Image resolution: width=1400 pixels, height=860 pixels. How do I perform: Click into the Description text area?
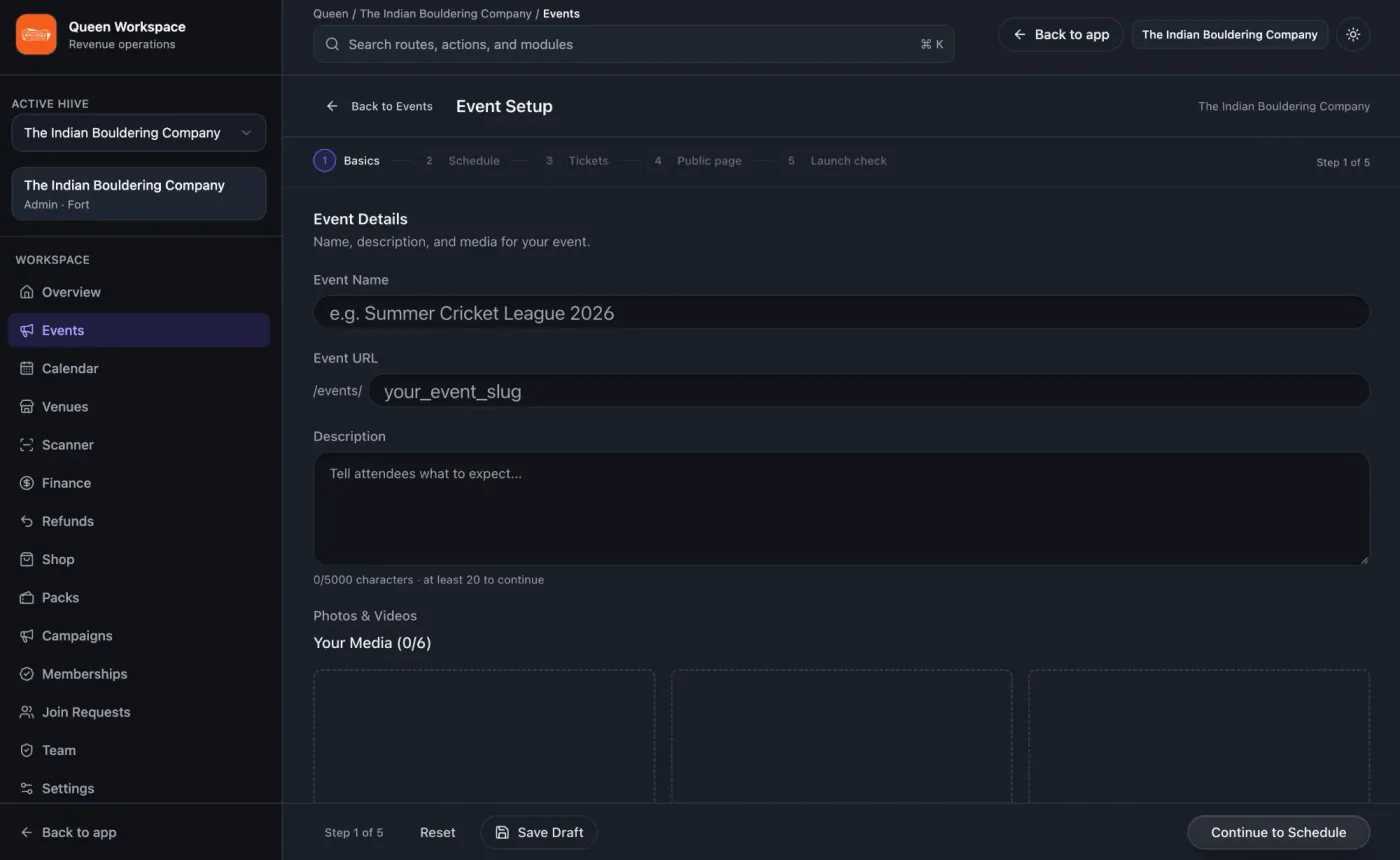pyautogui.click(x=841, y=509)
